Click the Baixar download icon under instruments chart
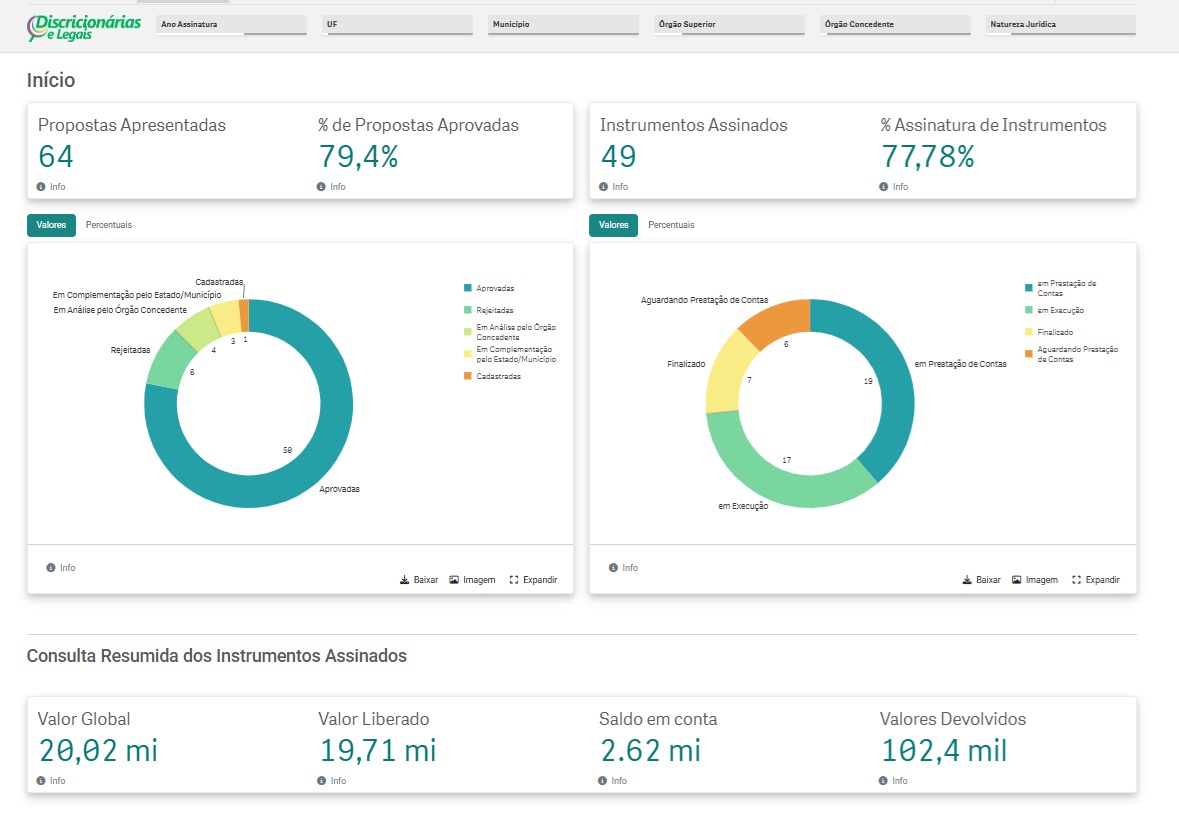 coord(967,580)
